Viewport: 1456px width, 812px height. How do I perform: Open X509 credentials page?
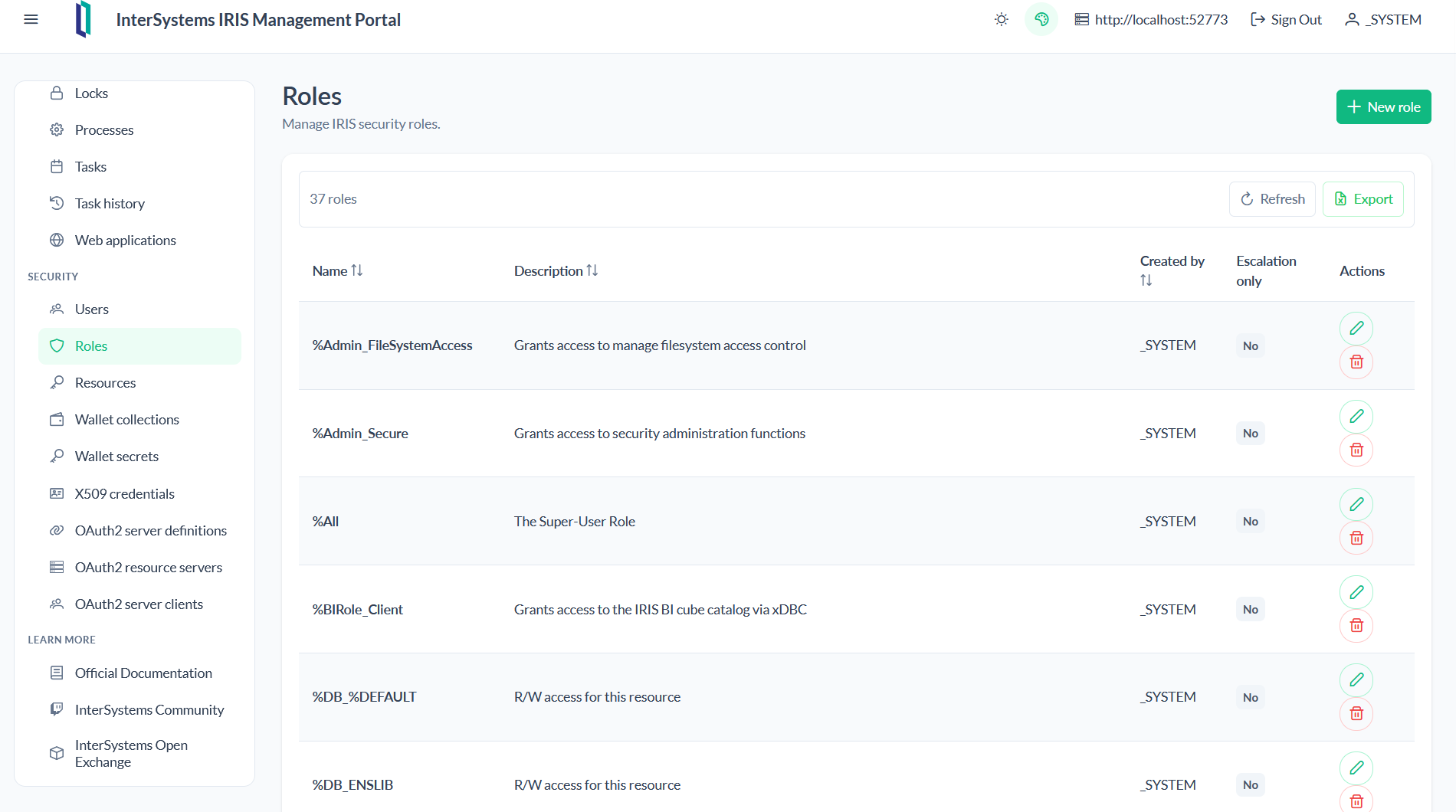pyautogui.click(x=139, y=494)
